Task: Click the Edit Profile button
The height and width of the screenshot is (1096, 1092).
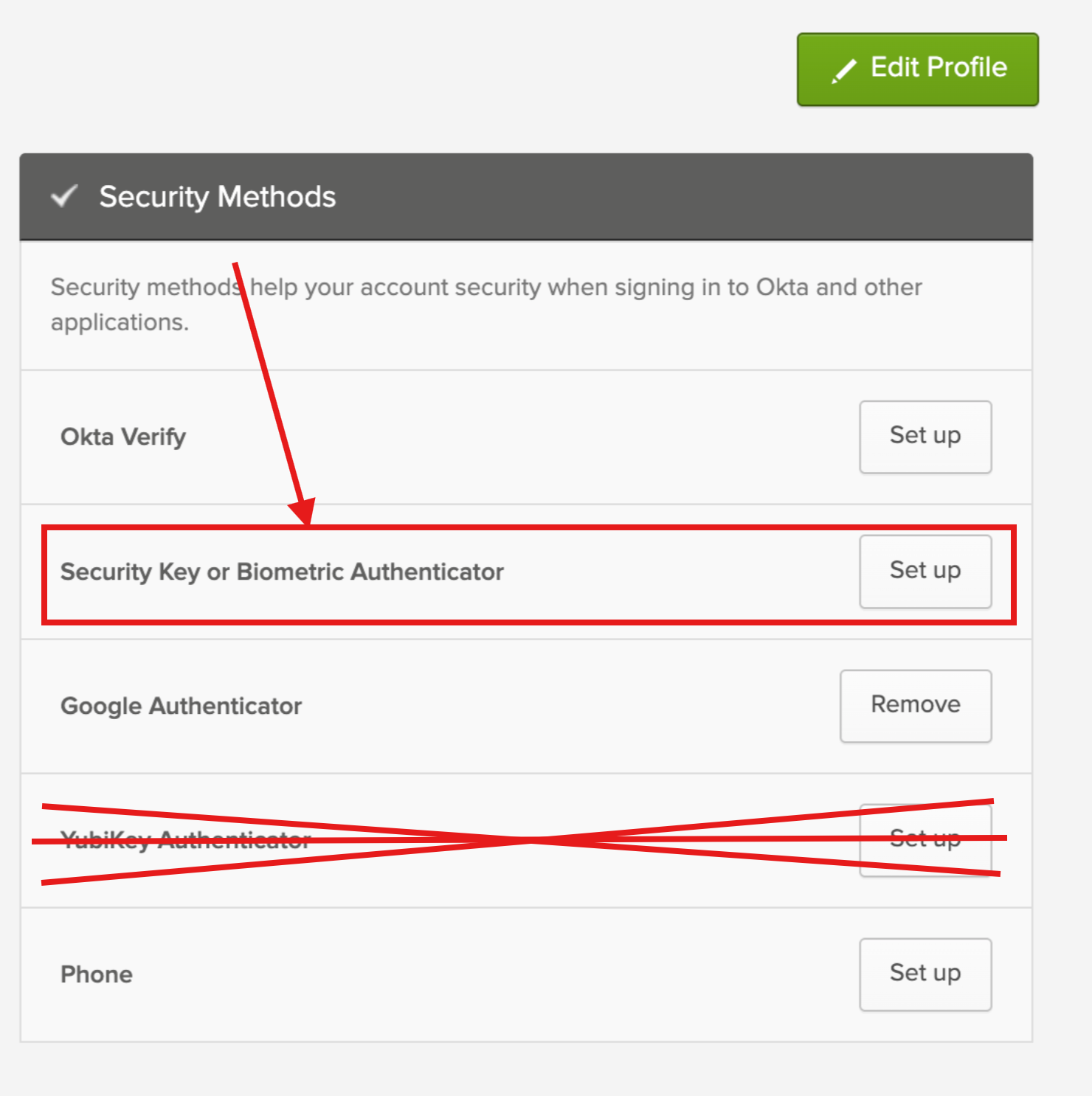Action: click(x=917, y=69)
